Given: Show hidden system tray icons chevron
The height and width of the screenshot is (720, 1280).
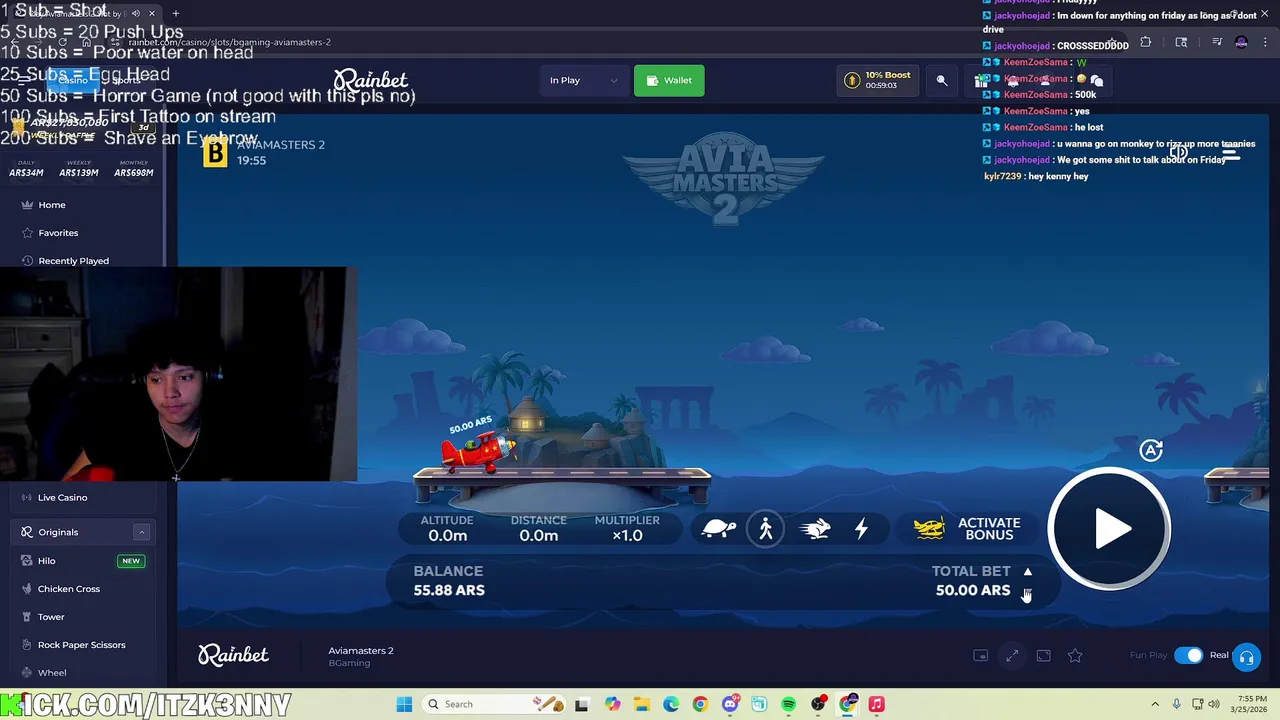Looking at the screenshot, I should [1155, 704].
